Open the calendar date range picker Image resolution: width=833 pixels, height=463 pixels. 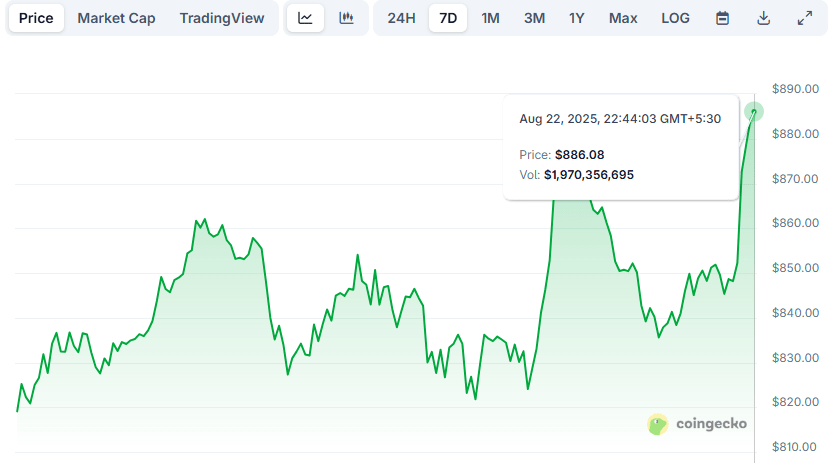point(722,18)
